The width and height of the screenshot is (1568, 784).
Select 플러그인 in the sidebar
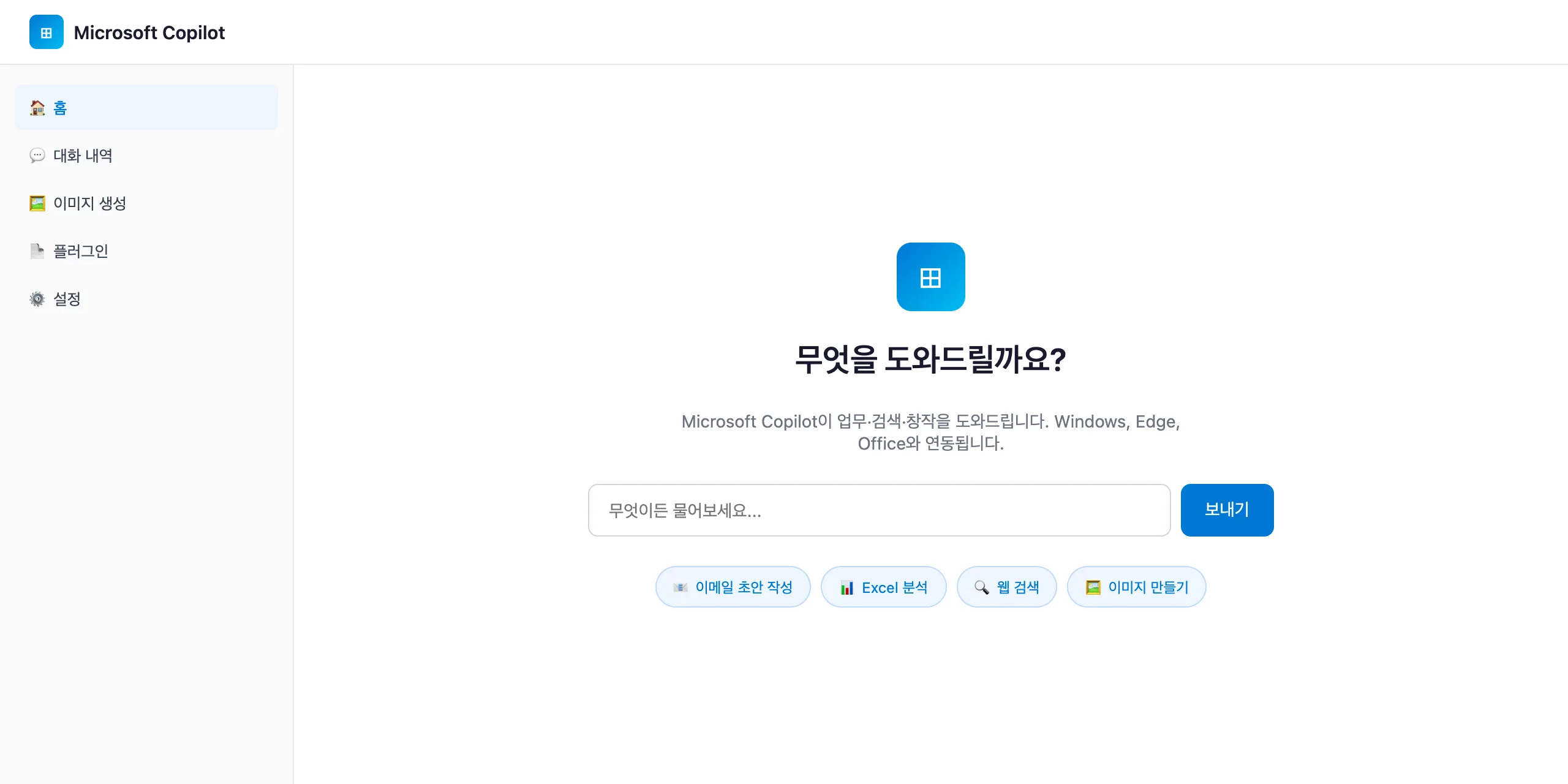[146, 251]
